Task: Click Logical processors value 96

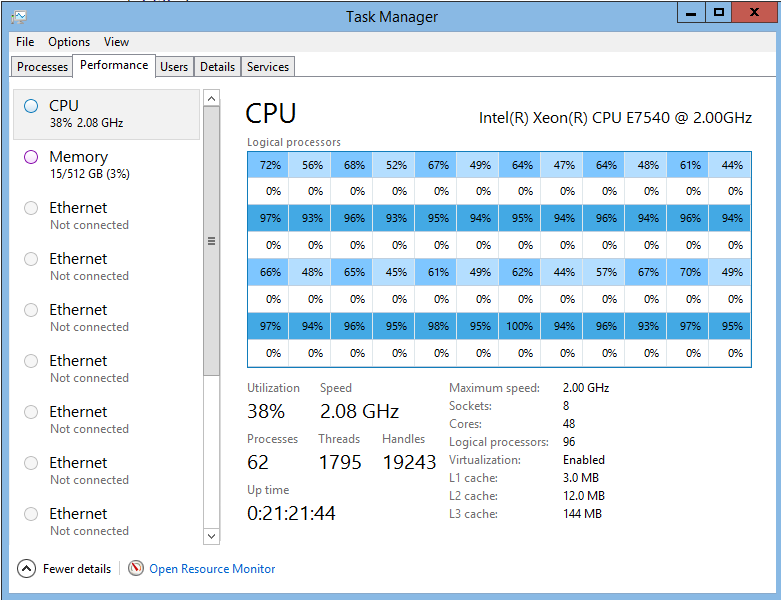Action: [x=569, y=442]
